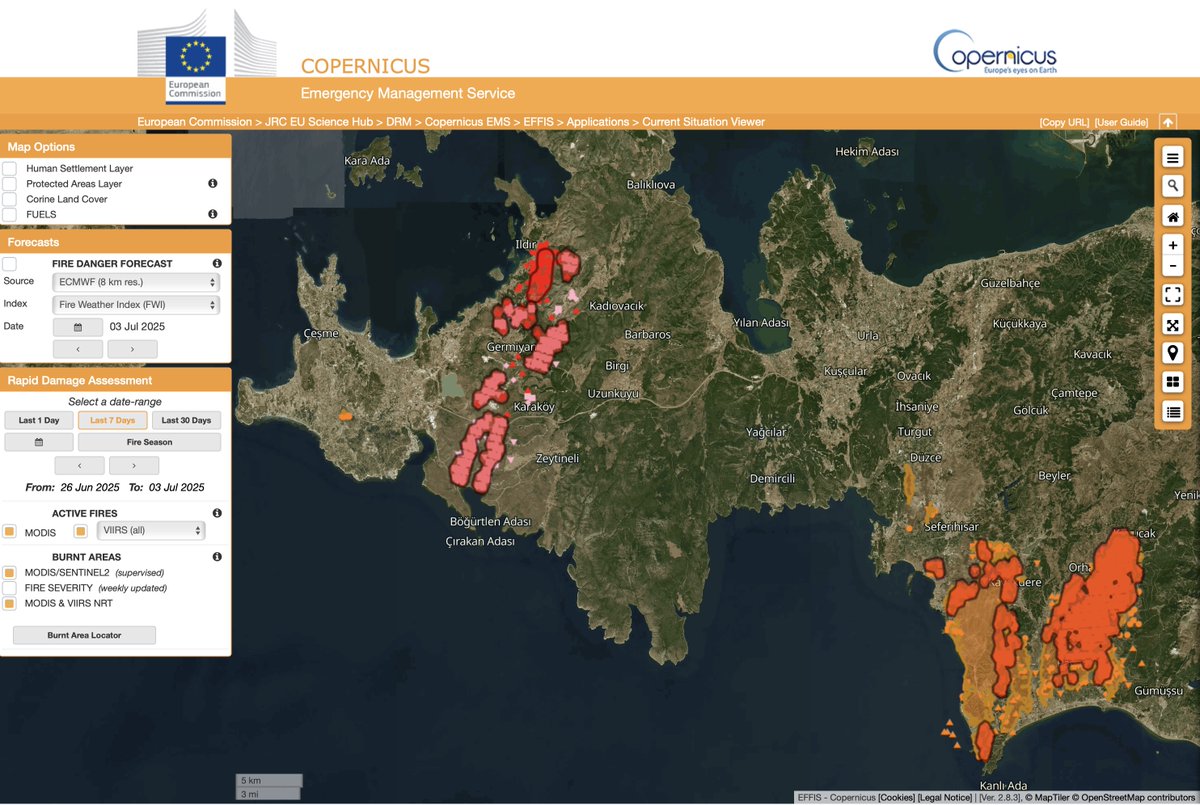Activate the fullscreen frame icon

click(x=1173, y=294)
